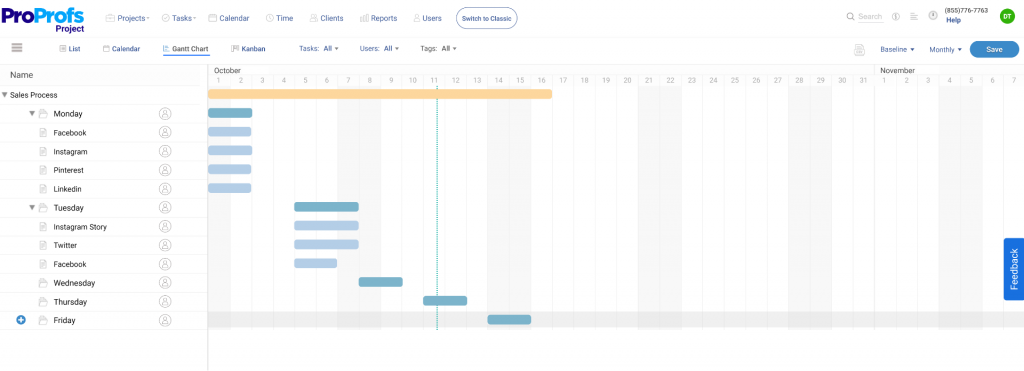Click assignee icon for Thursday row
Screen dimensions: 1024x371
(x=165, y=302)
